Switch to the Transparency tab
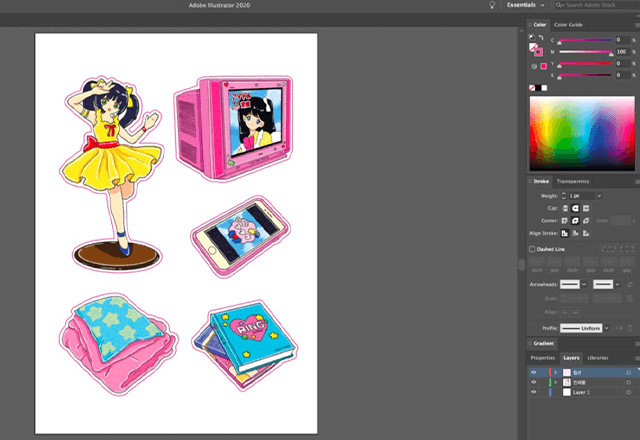The height and width of the screenshot is (440, 640). point(573,181)
